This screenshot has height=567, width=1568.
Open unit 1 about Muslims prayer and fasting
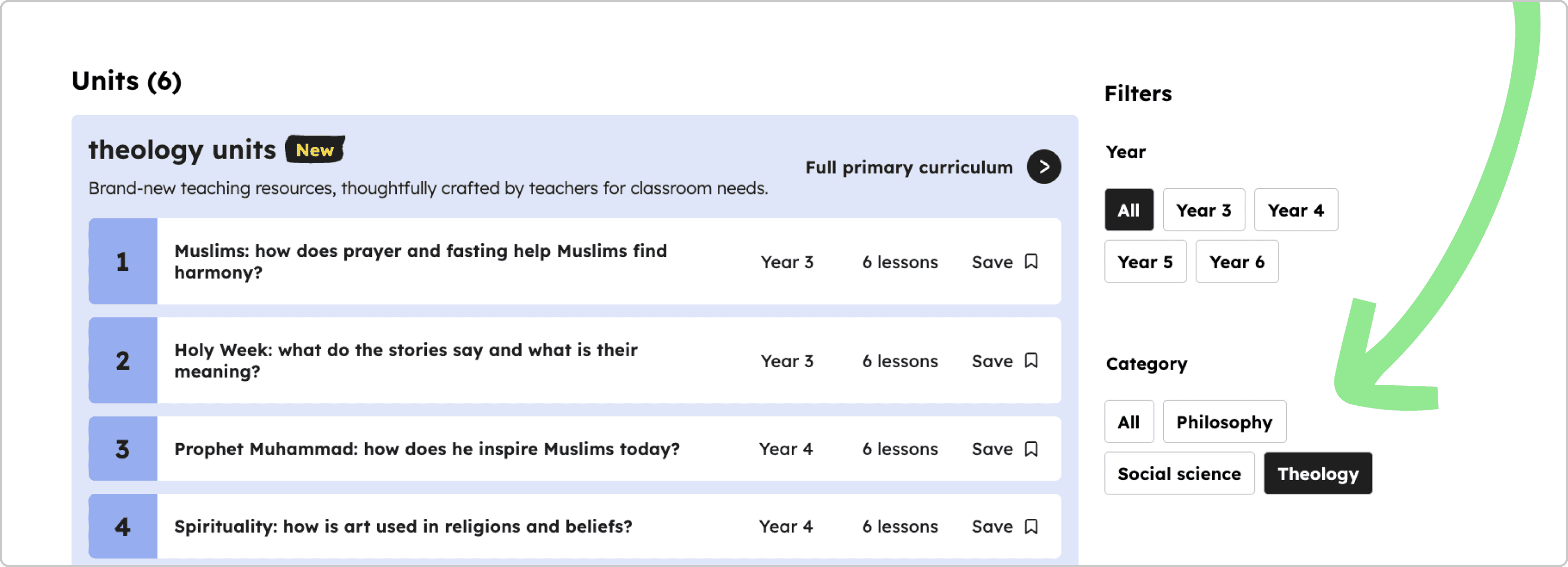click(420, 261)
